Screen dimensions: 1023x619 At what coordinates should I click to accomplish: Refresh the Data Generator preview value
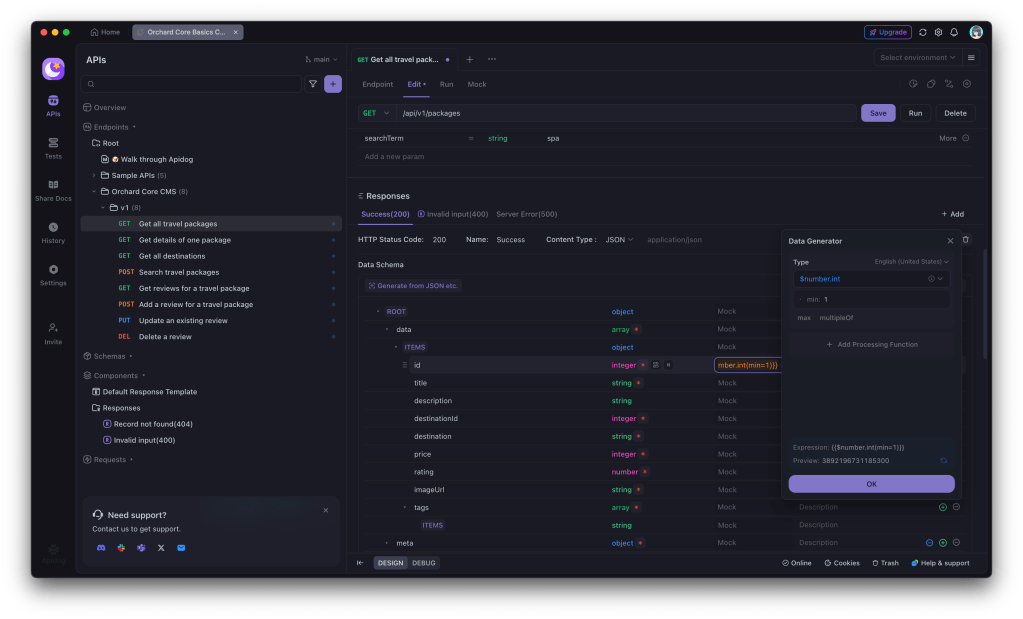943,461
